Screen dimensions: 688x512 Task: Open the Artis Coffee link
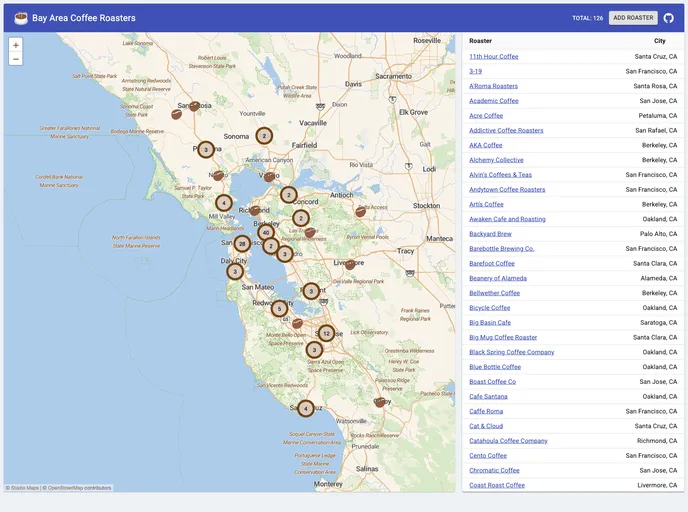coord(486,204)
